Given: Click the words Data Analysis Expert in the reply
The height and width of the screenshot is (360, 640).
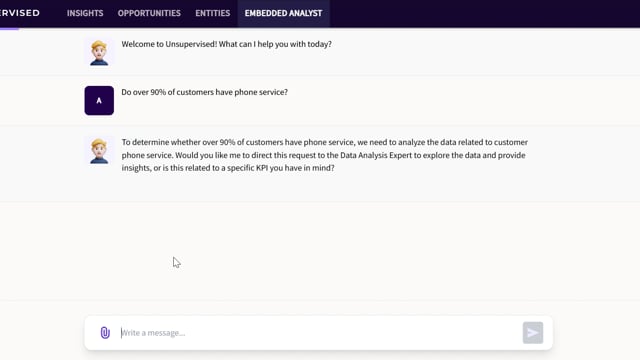Looking at the screenshot, I should (x=376, y=155).
